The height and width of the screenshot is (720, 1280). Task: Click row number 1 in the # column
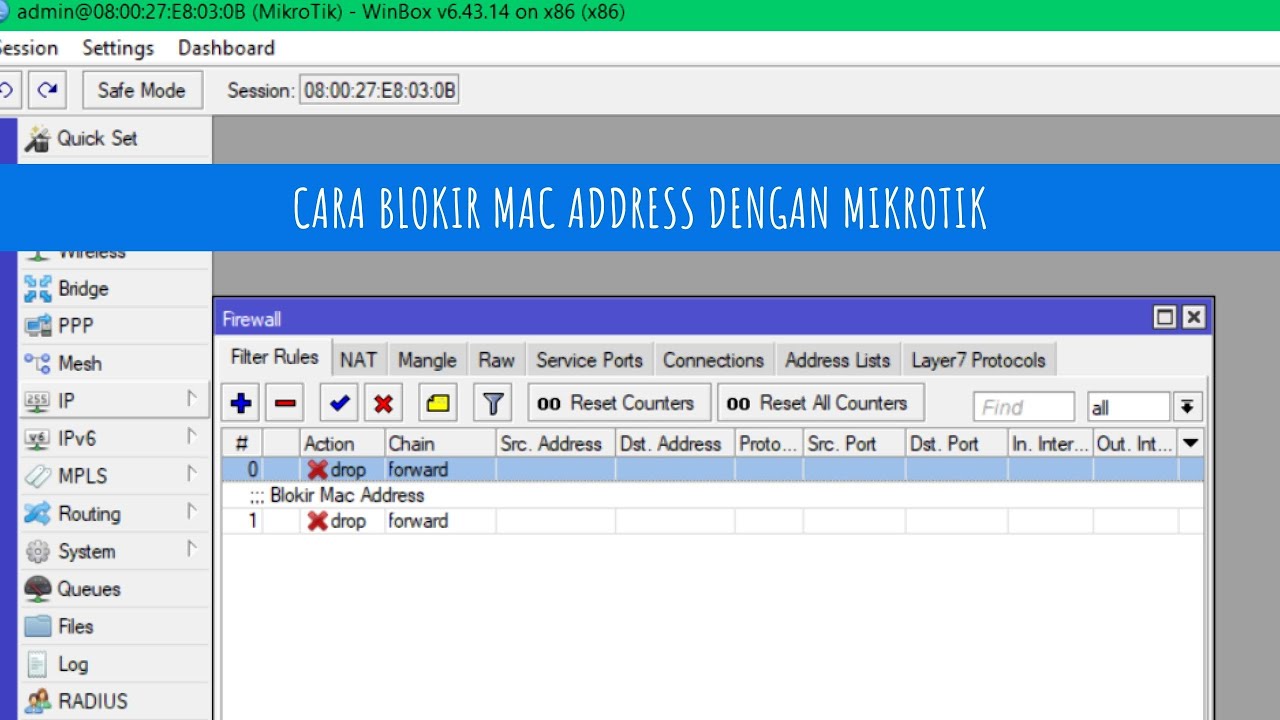[x=242, y=521]
